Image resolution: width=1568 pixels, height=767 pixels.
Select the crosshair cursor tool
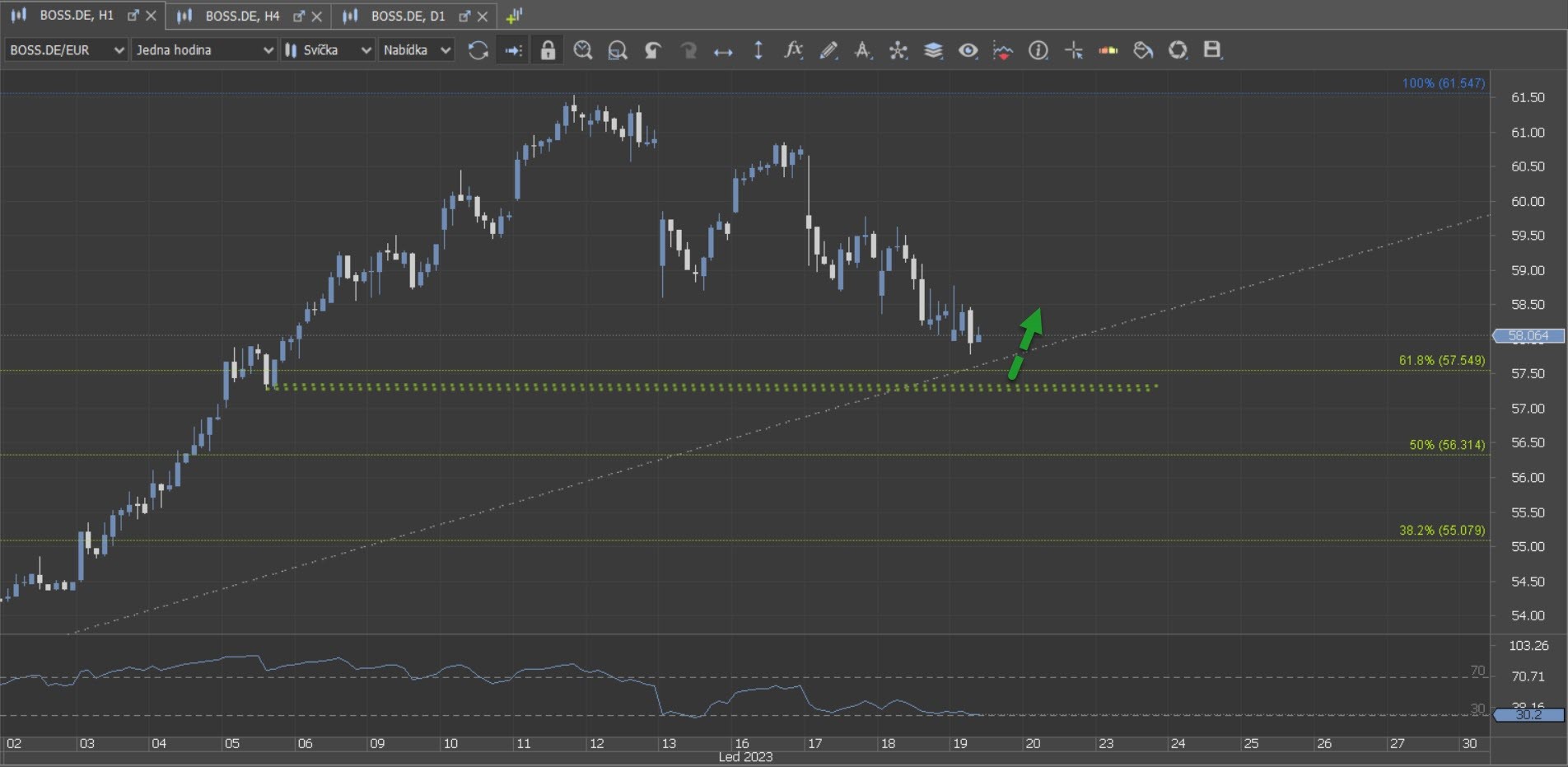(x=1074, y=50)
